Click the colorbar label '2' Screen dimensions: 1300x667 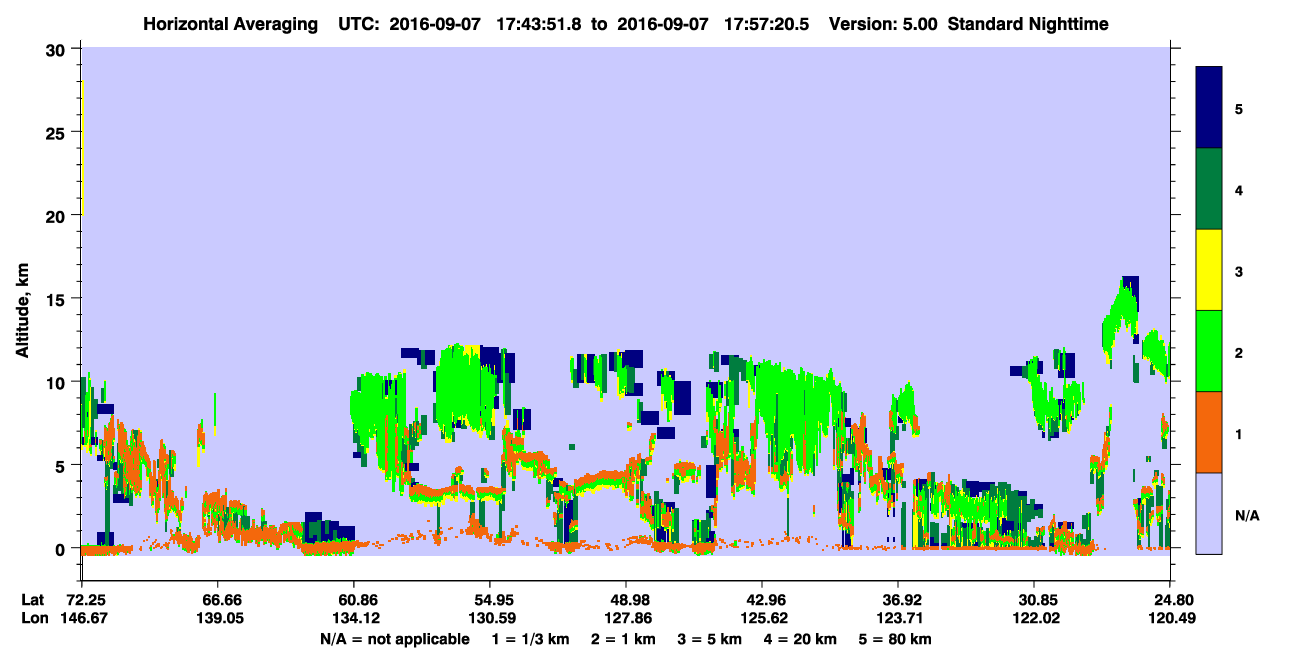tap(1238, 353)
